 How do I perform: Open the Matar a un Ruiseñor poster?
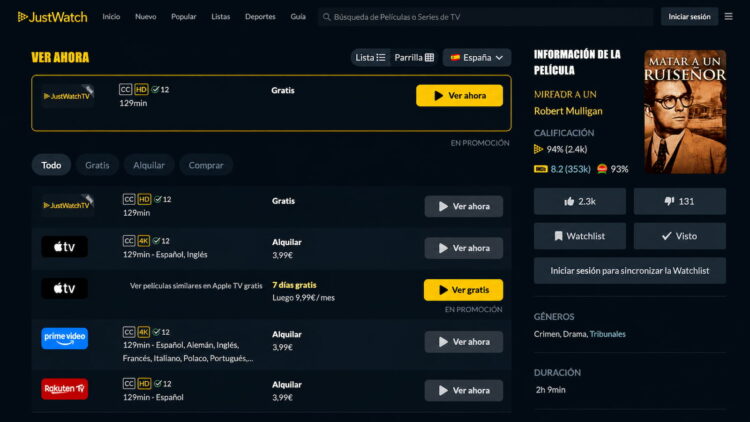tap(685, 111)
